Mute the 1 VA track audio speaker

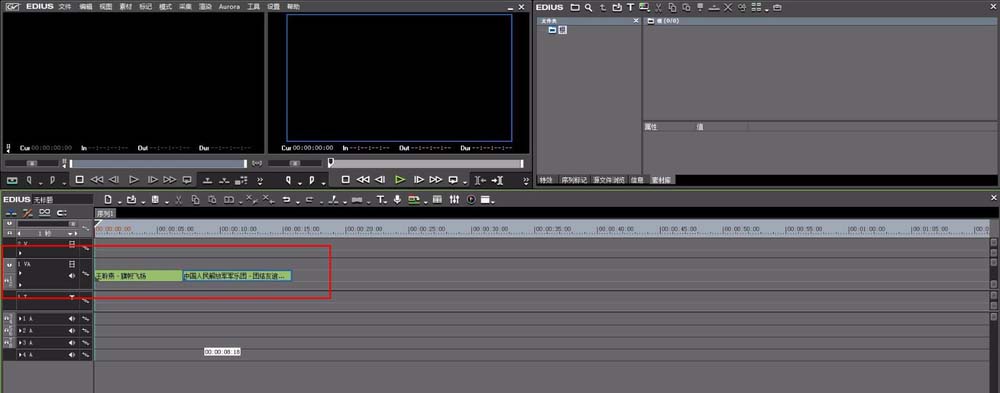pos(71,276)
